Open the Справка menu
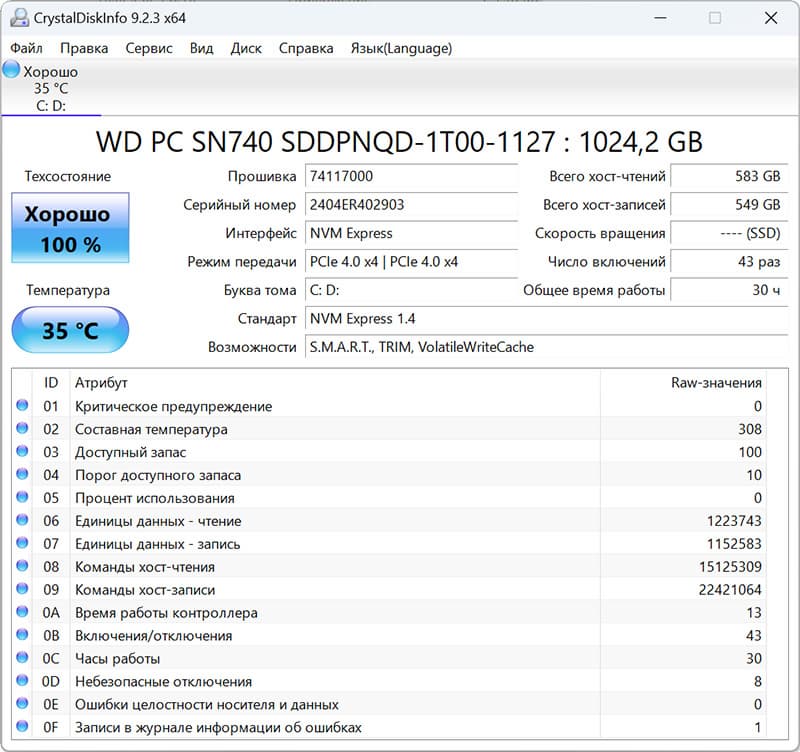The image size is (800, 752). point(306,48)
